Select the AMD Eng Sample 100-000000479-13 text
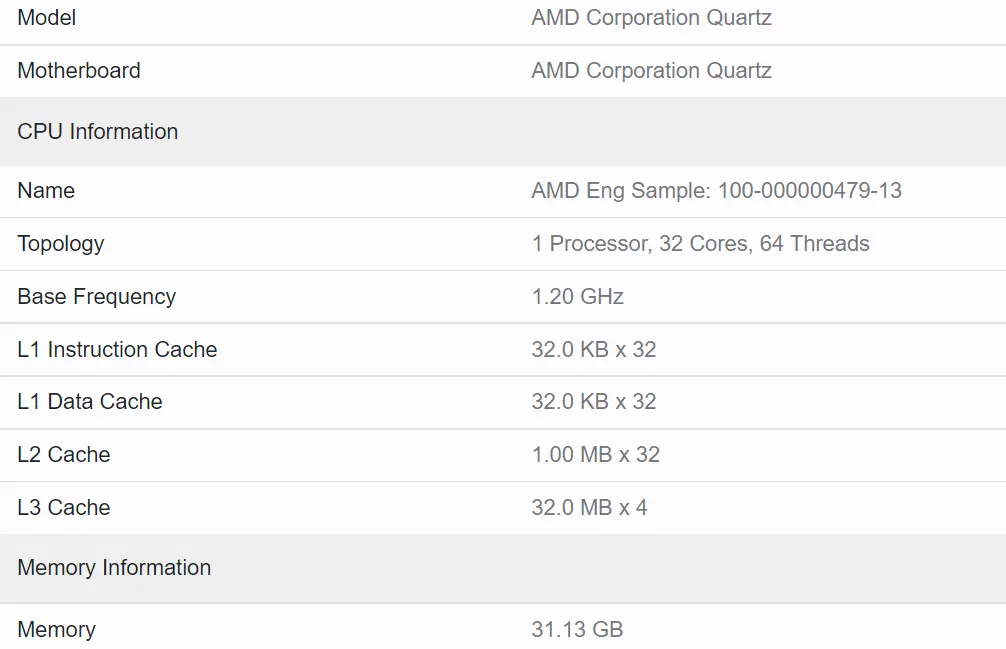The height and width of the screenshot is (649, 1006). point(716,191)
